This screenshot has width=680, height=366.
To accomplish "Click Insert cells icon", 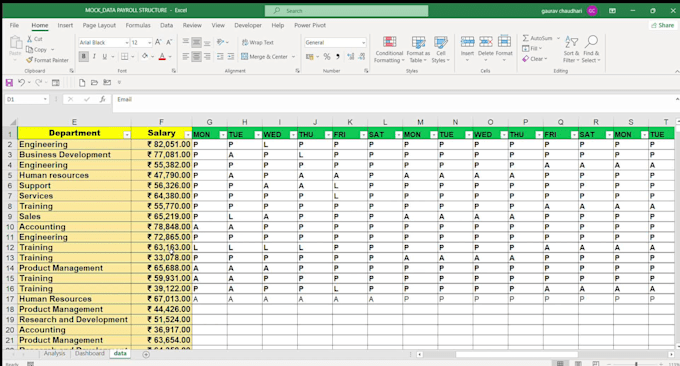I will pos(467,42).
